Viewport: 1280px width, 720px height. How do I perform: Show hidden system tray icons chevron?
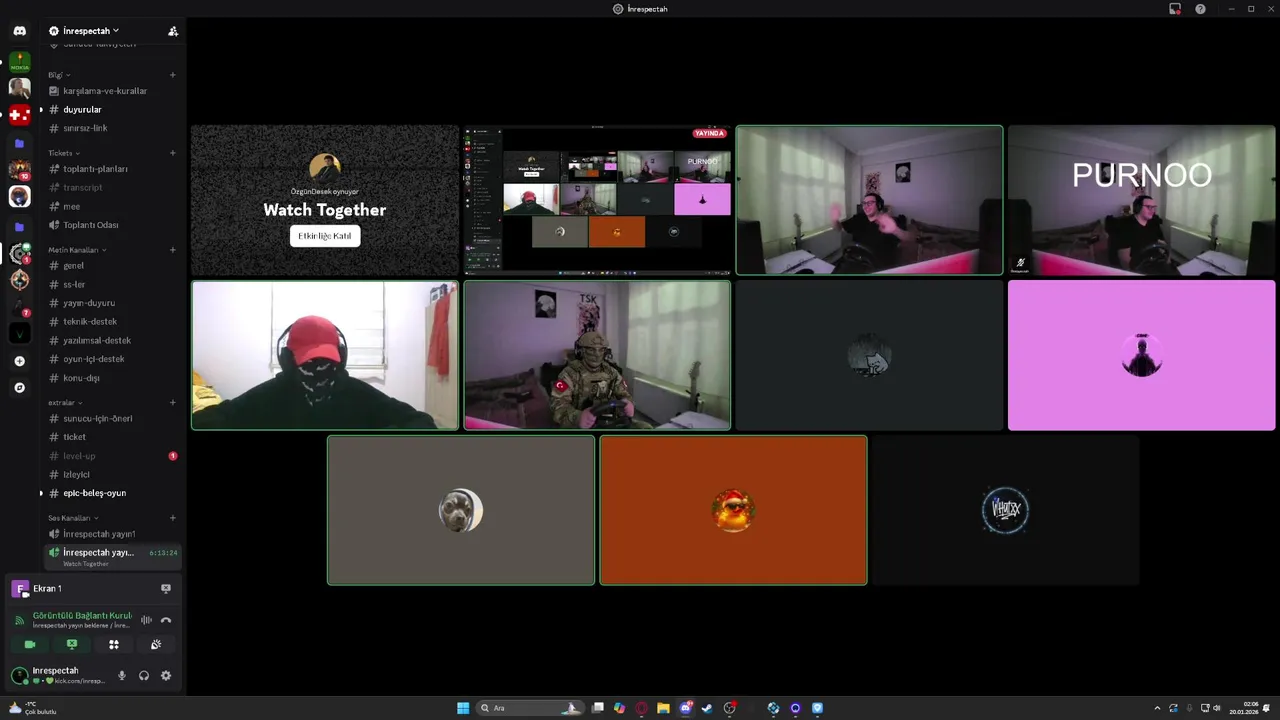click(x=1158, y=708)
